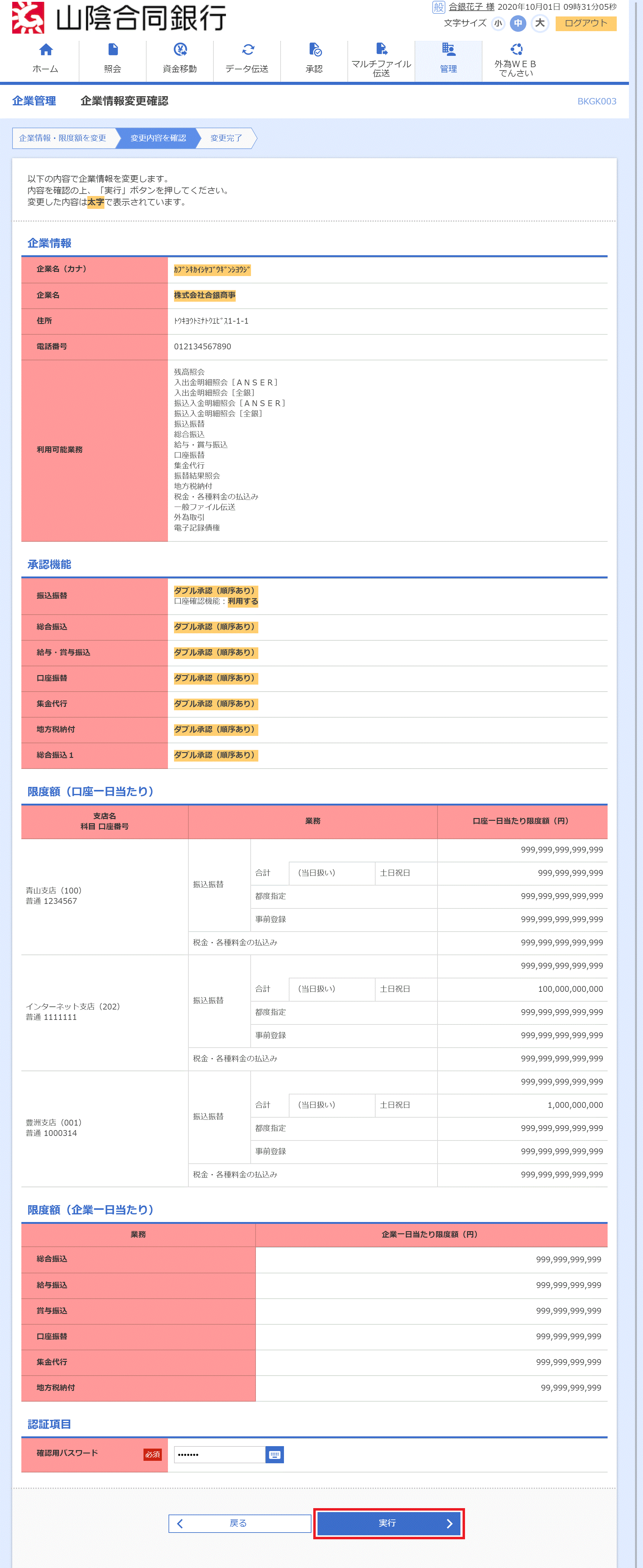Click 一般ファイル伝送 in service list

tap(205, 507)
